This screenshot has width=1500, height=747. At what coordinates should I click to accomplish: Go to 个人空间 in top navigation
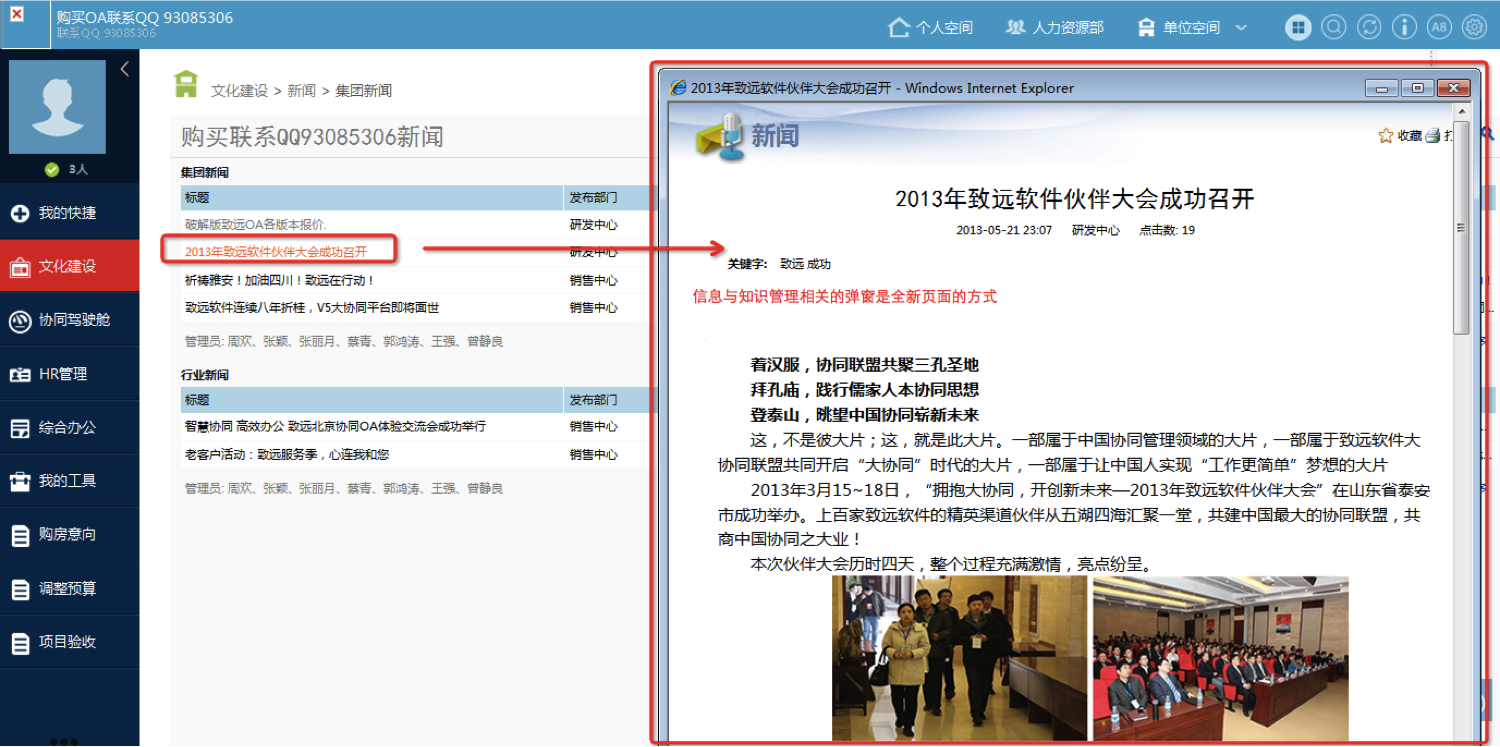tap(931, 28)
